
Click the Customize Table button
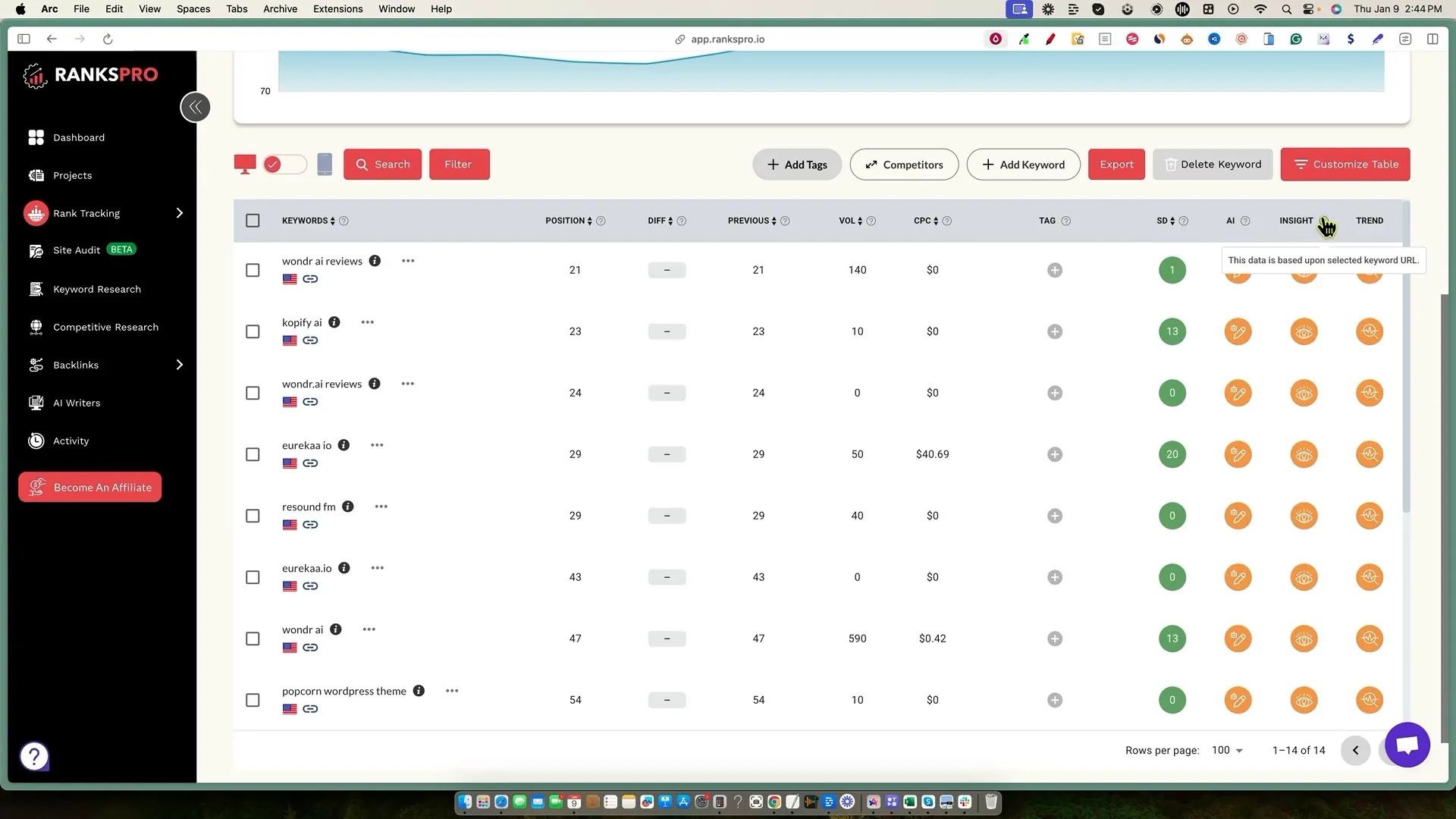tap(1345, 165)
